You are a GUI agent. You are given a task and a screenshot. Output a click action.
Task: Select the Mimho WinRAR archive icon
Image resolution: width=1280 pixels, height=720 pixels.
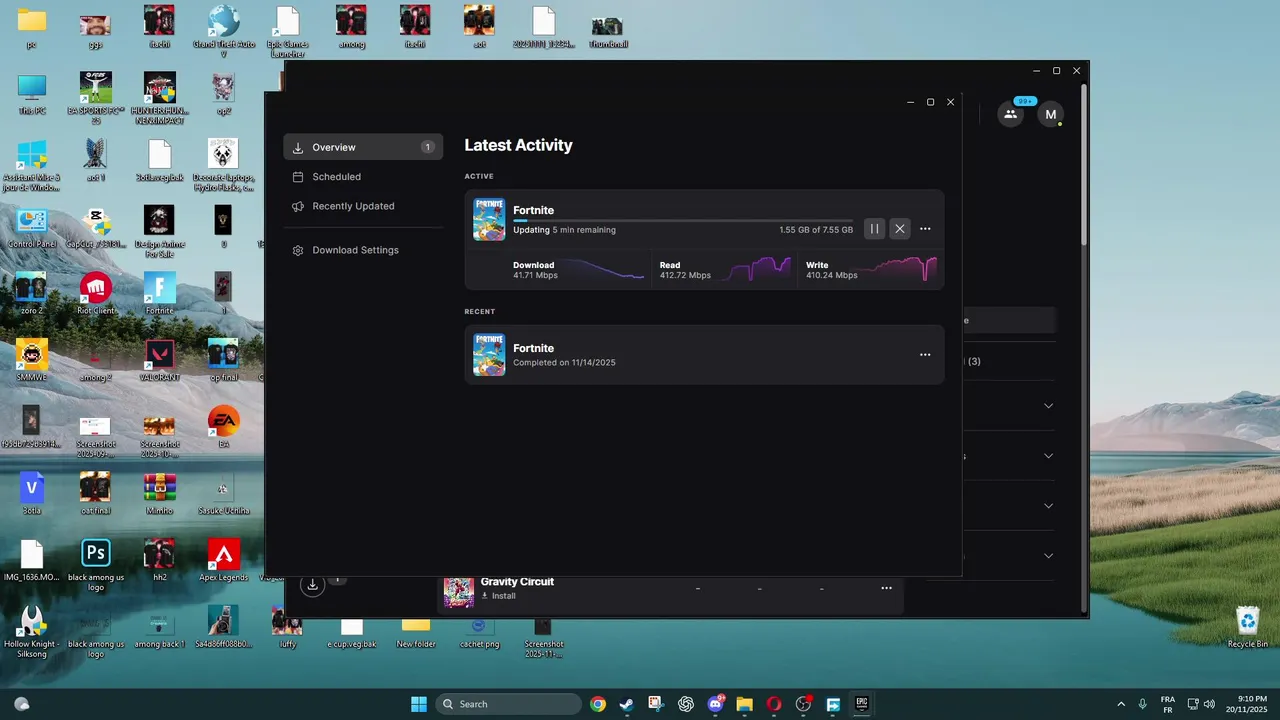pyautogui.click(x=159, y=493)
